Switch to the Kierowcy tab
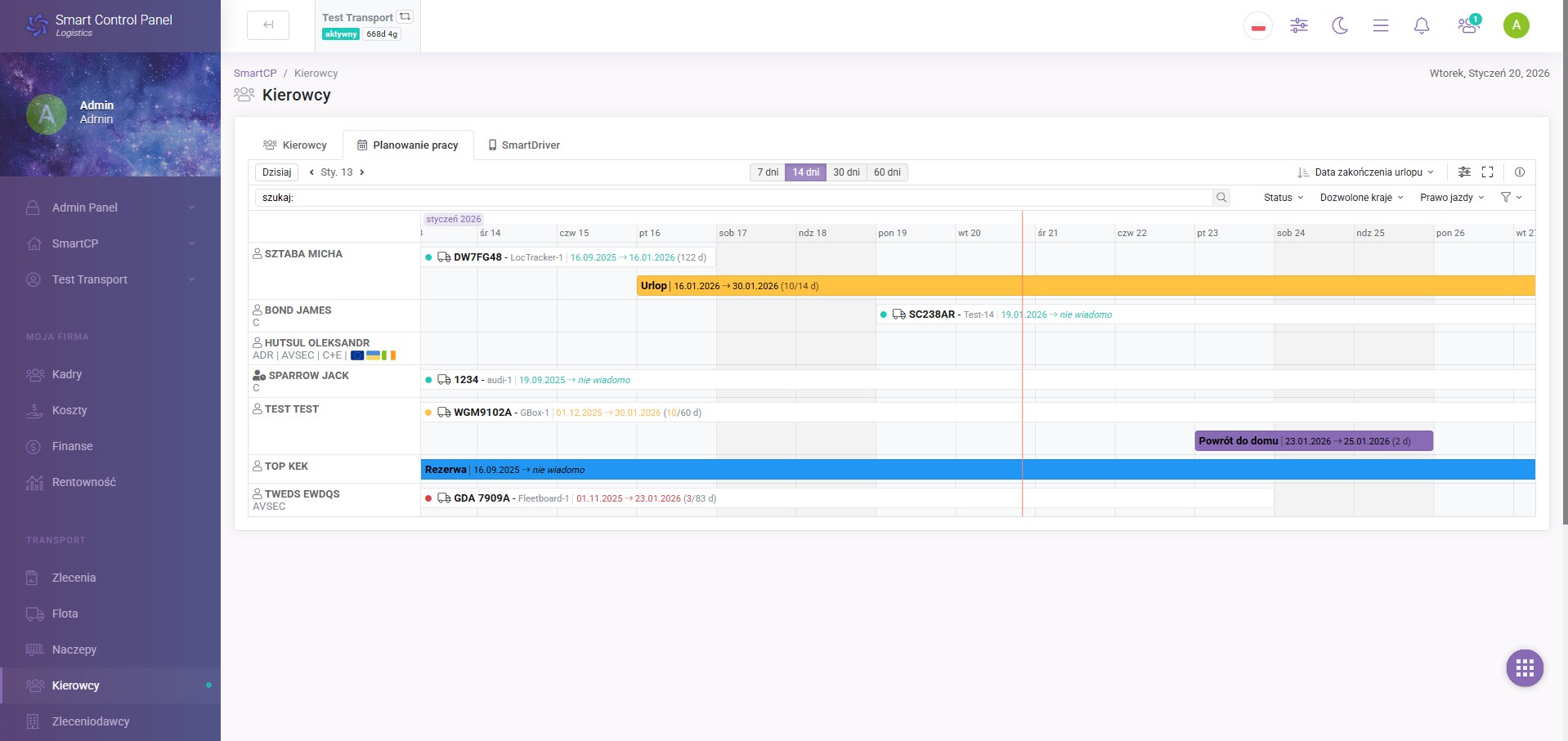The height and width of the screenshot is (741, 1568). coord(295,145)
